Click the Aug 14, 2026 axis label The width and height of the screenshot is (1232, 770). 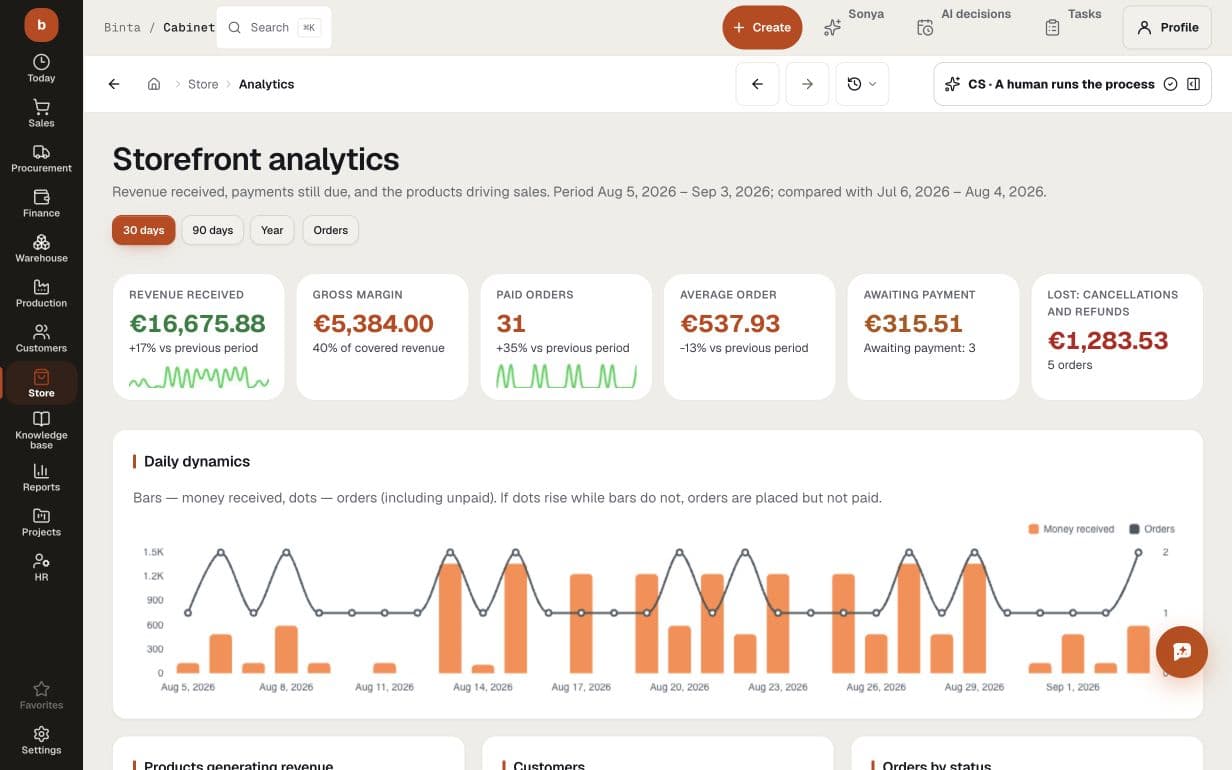483,687
